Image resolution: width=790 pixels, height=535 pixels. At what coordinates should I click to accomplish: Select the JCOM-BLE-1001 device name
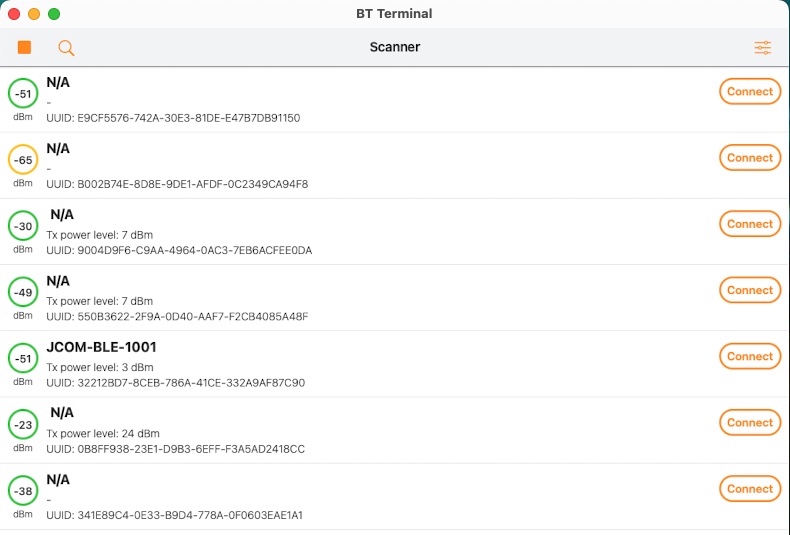101,347
